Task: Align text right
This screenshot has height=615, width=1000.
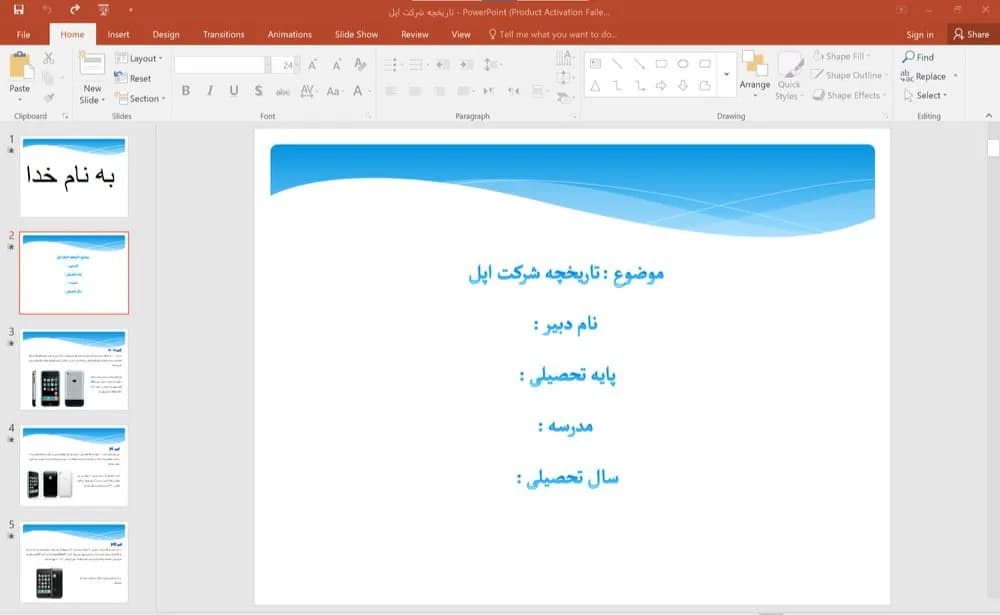Action: [x=439, y=91]
